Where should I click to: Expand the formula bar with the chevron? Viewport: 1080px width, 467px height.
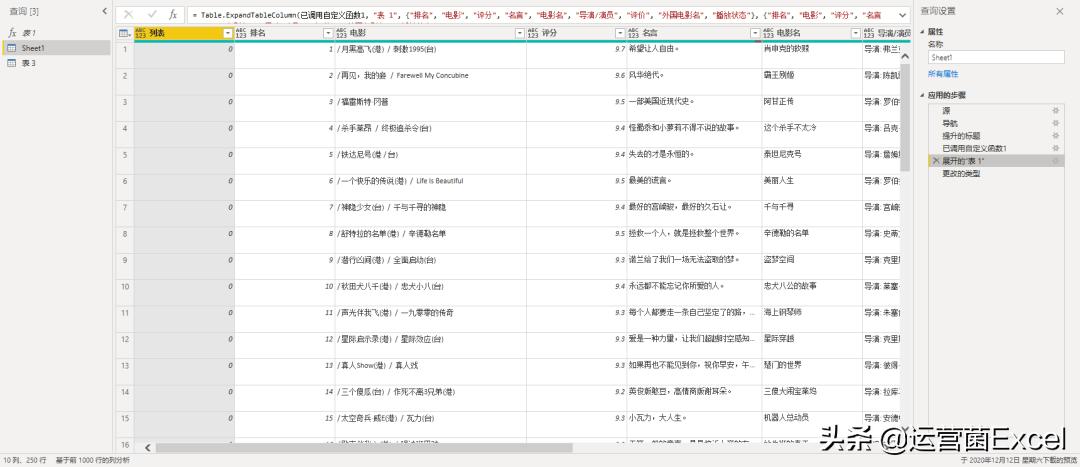pos(902,14)
